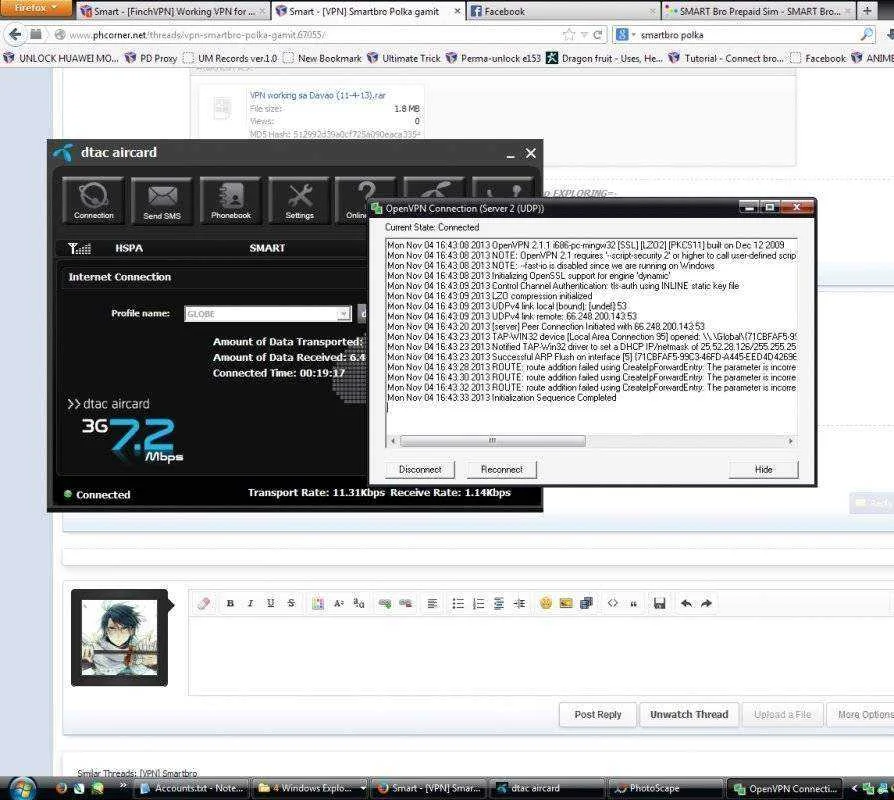Image resolution: width=894 pixels, height=800 pixels.
Task: Open the URL bar history dropdown arrow
Action: pos(584,35)
